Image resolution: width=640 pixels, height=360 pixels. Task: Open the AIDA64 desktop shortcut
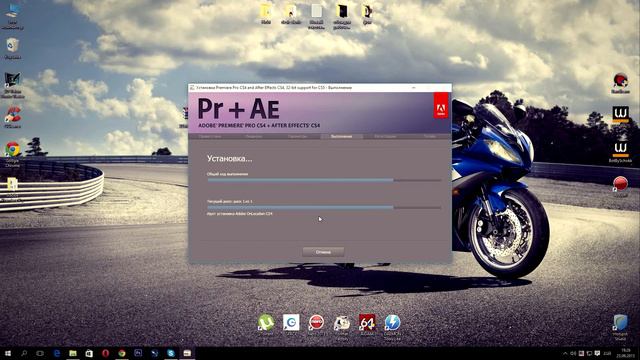click(x=367, y=322)
